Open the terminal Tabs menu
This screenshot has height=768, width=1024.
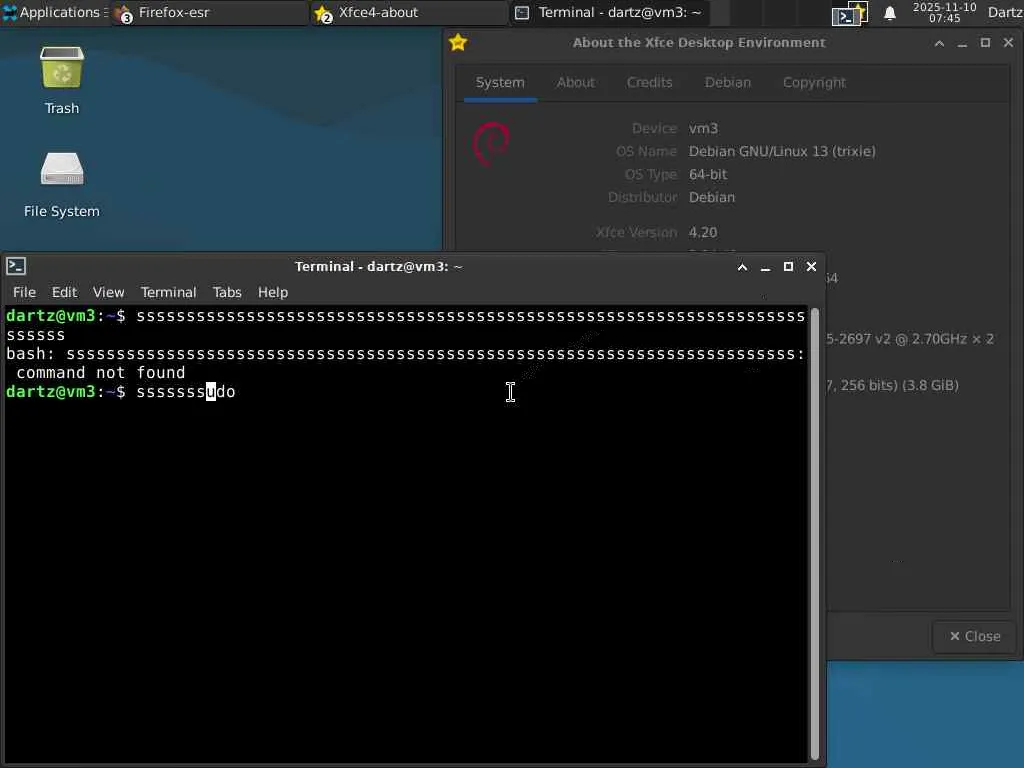(227, 292)
